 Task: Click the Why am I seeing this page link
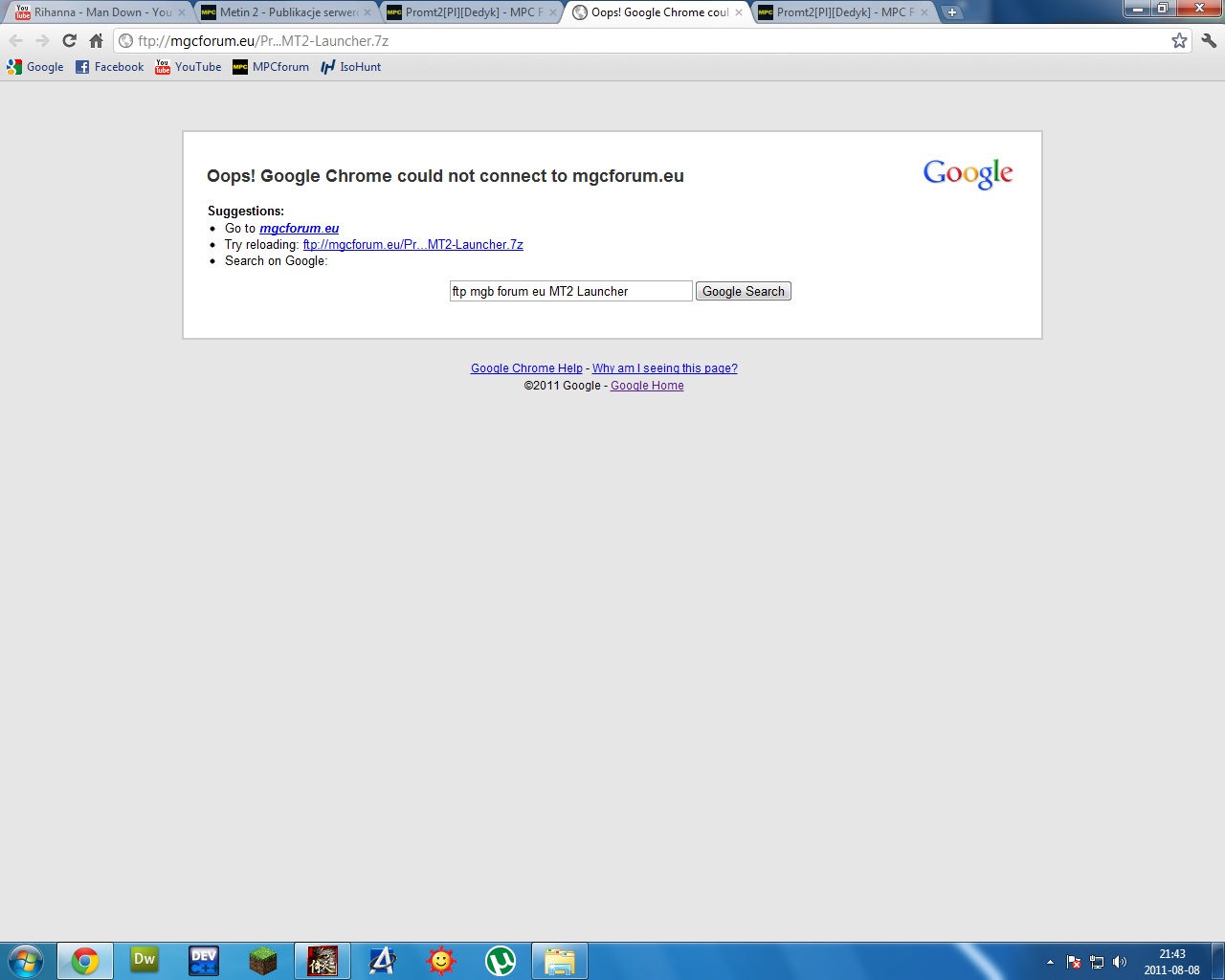(664, 368)
